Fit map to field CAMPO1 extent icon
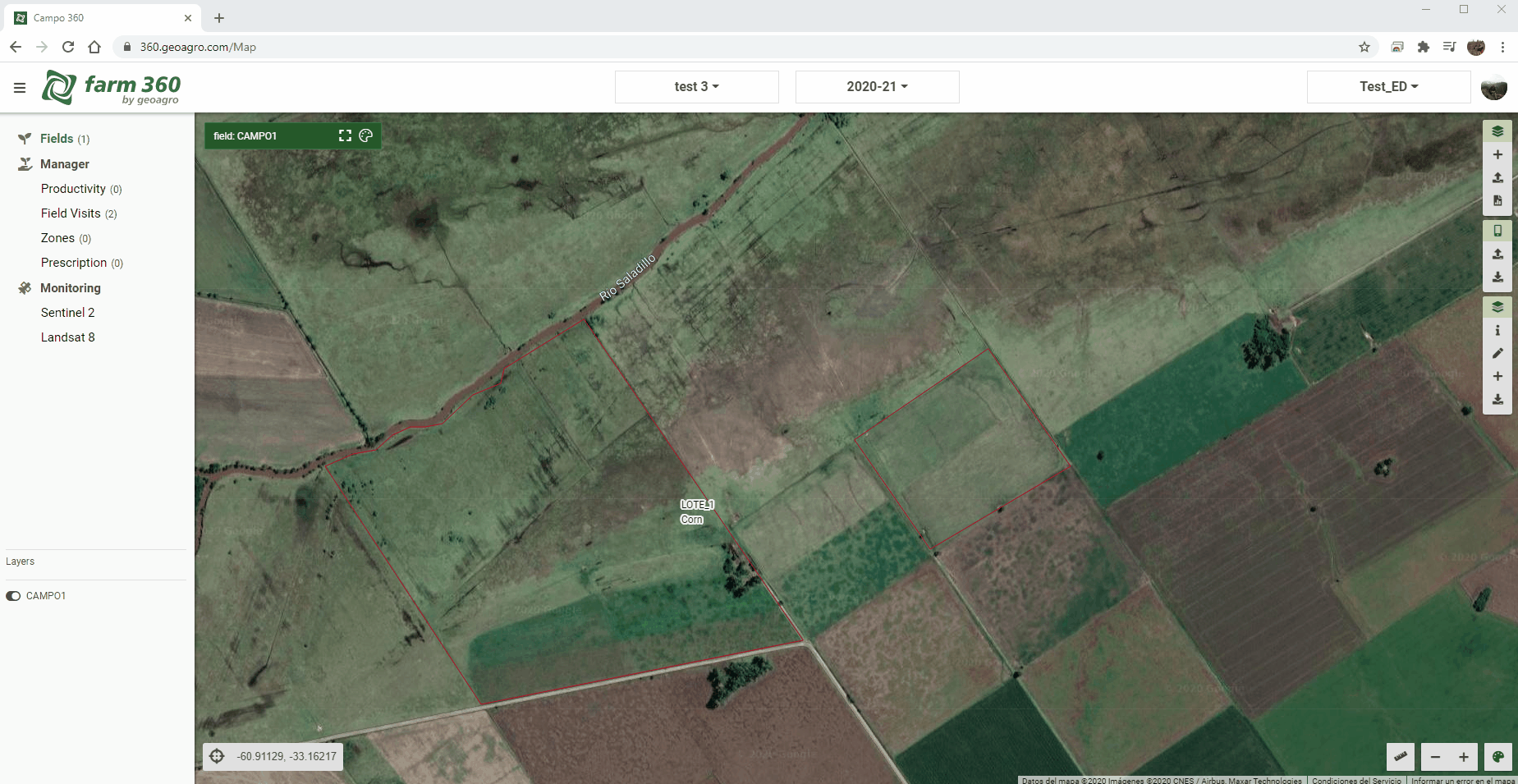The image size is (1518, 784). tap(345, 135)
